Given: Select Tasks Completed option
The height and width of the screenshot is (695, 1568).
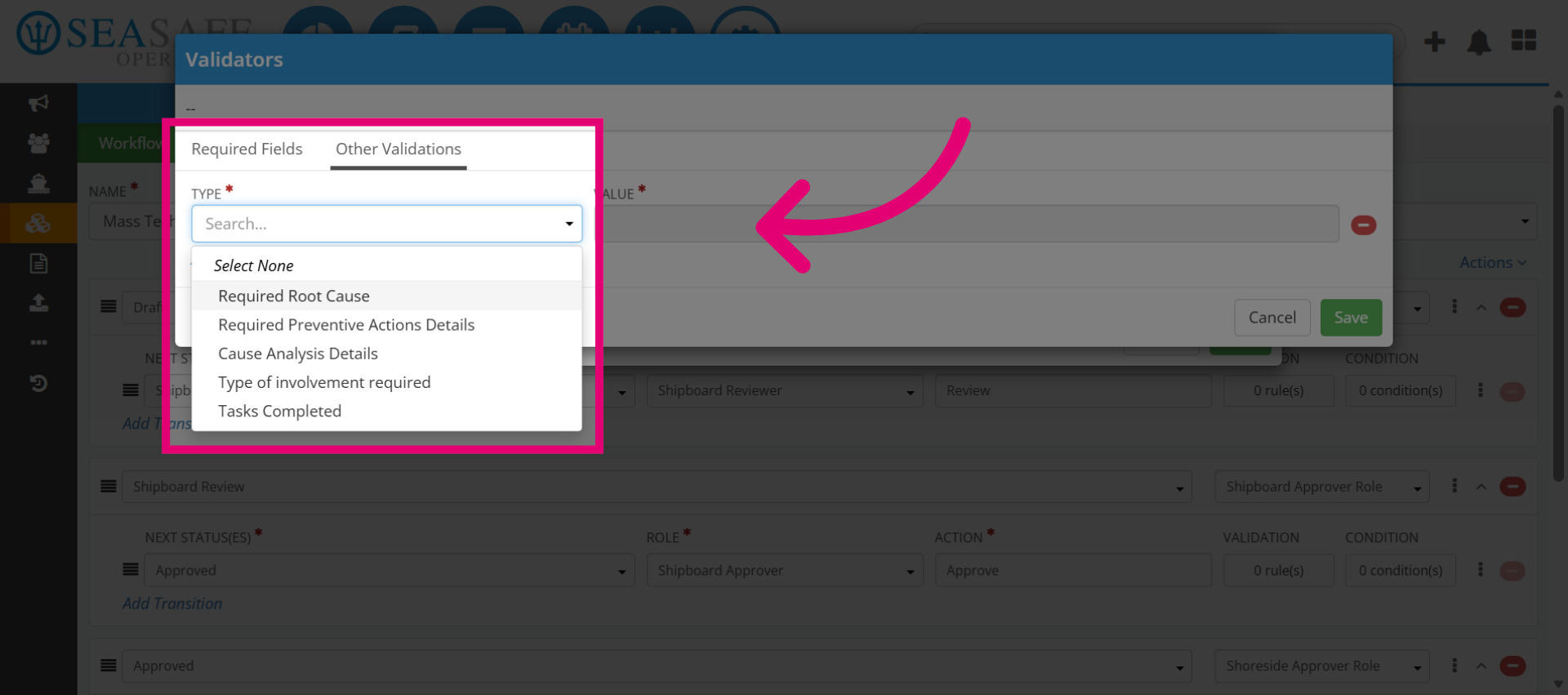Looking at the screenshot, I should pyautogui.click(x=386, y=411).
